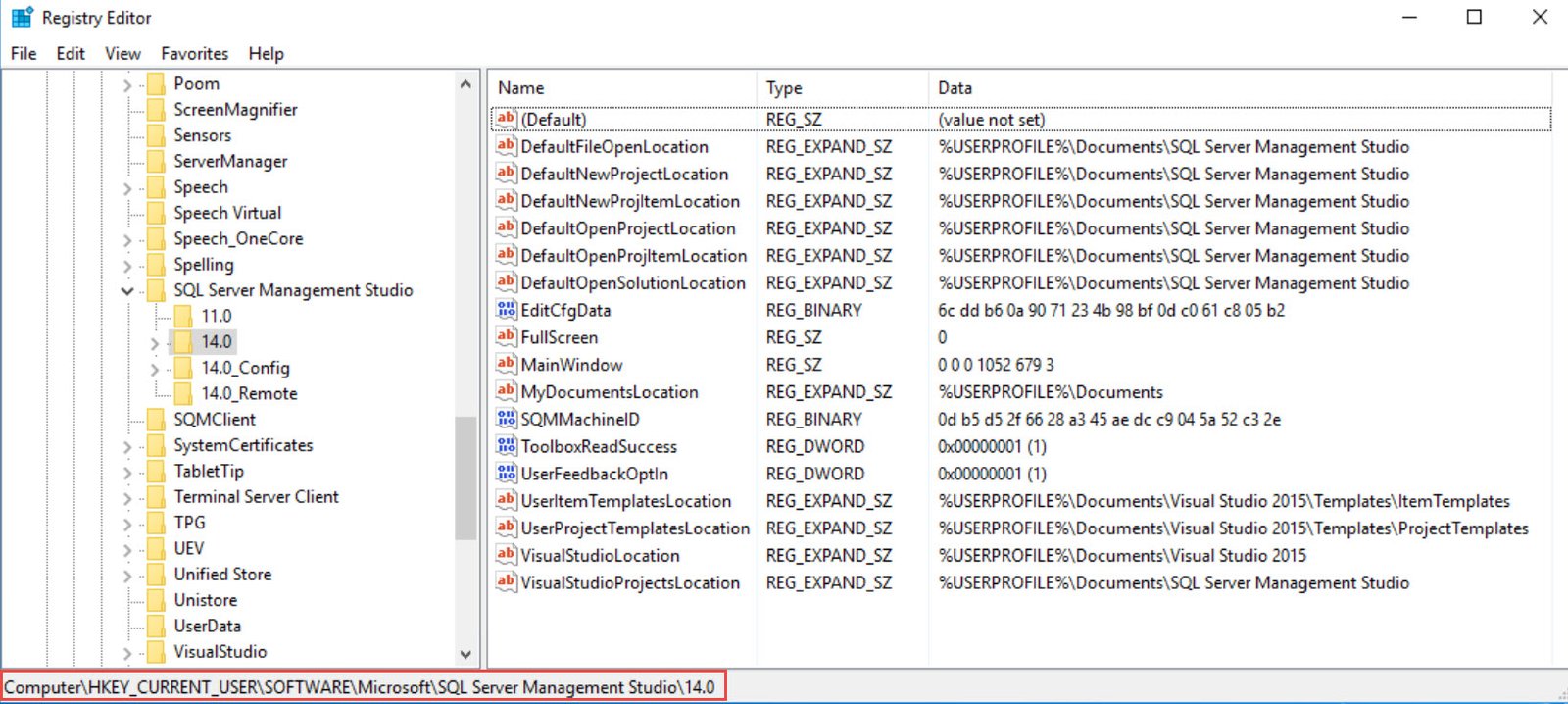
Task: Click the folder icon of the 14.0 key
Action: (182, 341)
